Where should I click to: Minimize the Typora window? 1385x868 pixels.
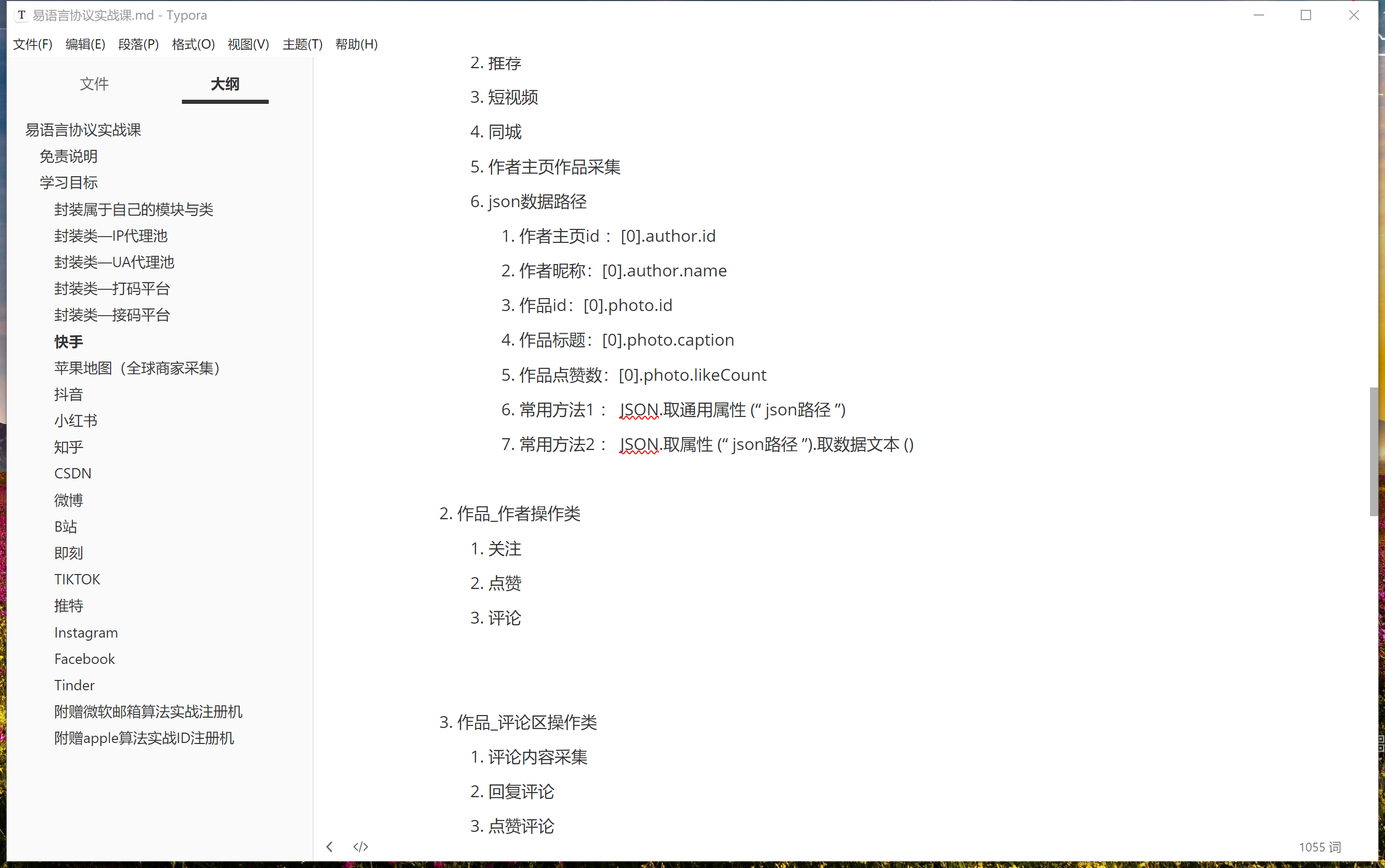[1259, 16]
